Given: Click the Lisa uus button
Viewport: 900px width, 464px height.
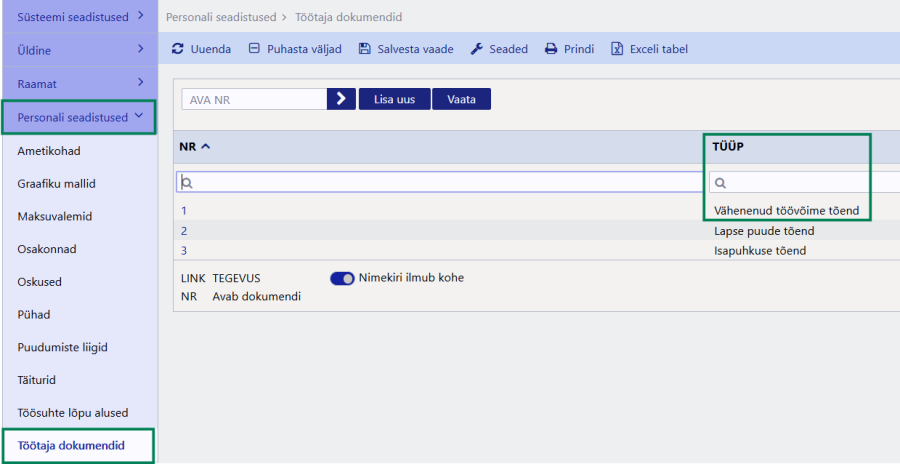Looking at the screenshot, I should (394, 99).
